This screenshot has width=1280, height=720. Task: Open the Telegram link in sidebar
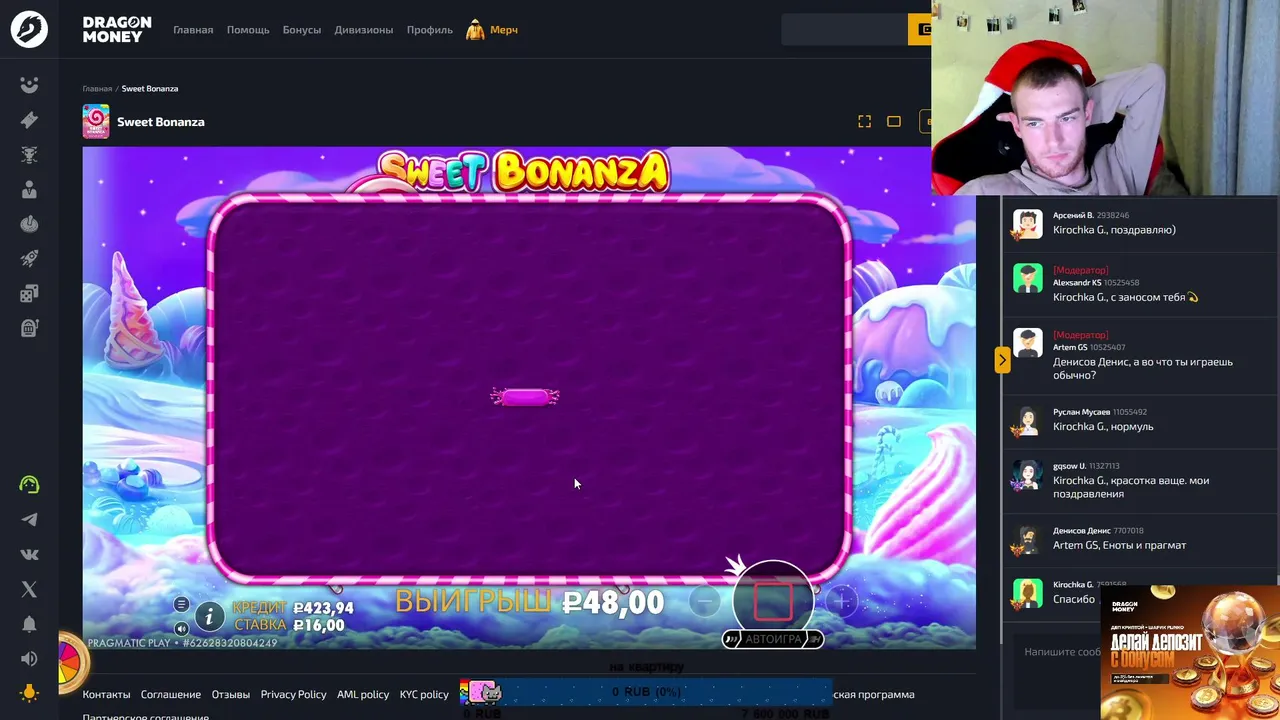coord(29,520)
